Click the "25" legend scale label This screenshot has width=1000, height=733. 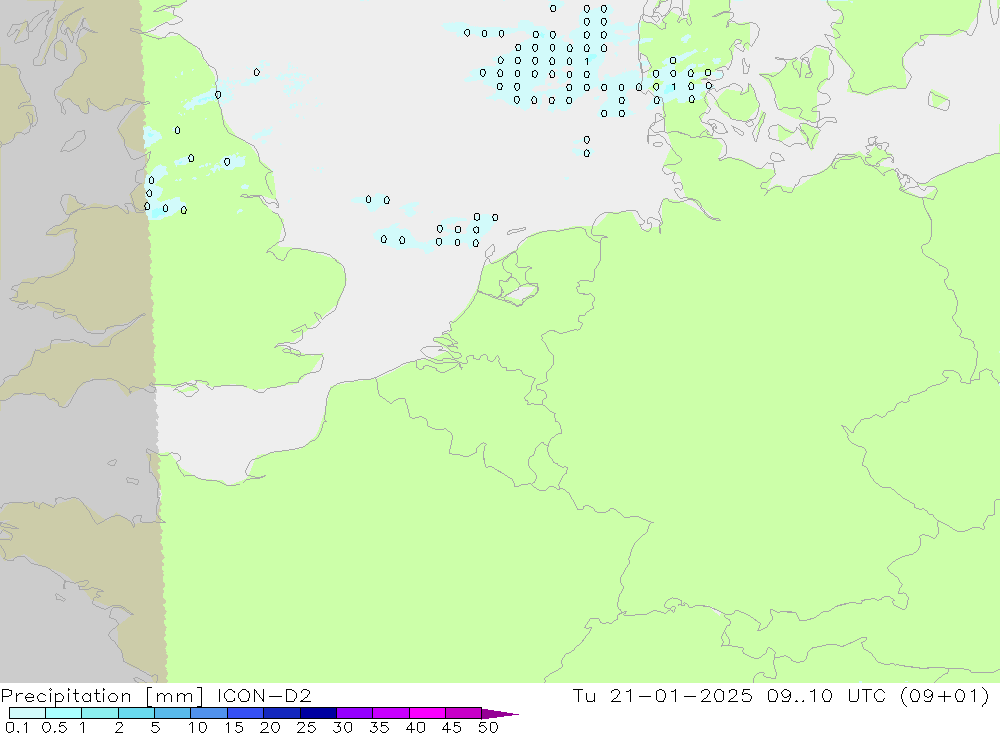pos(306,727)
